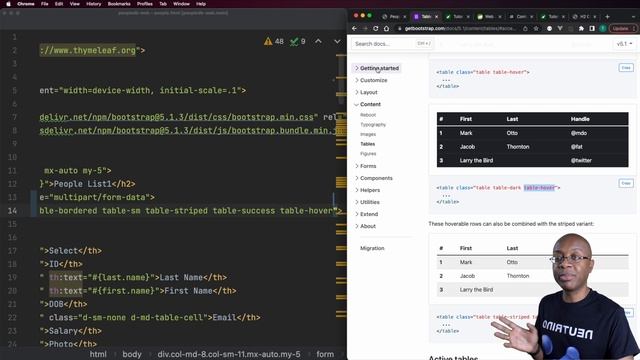Go to Chrome home page icon
Screen dimensions: 640x360
coord(386,29)
